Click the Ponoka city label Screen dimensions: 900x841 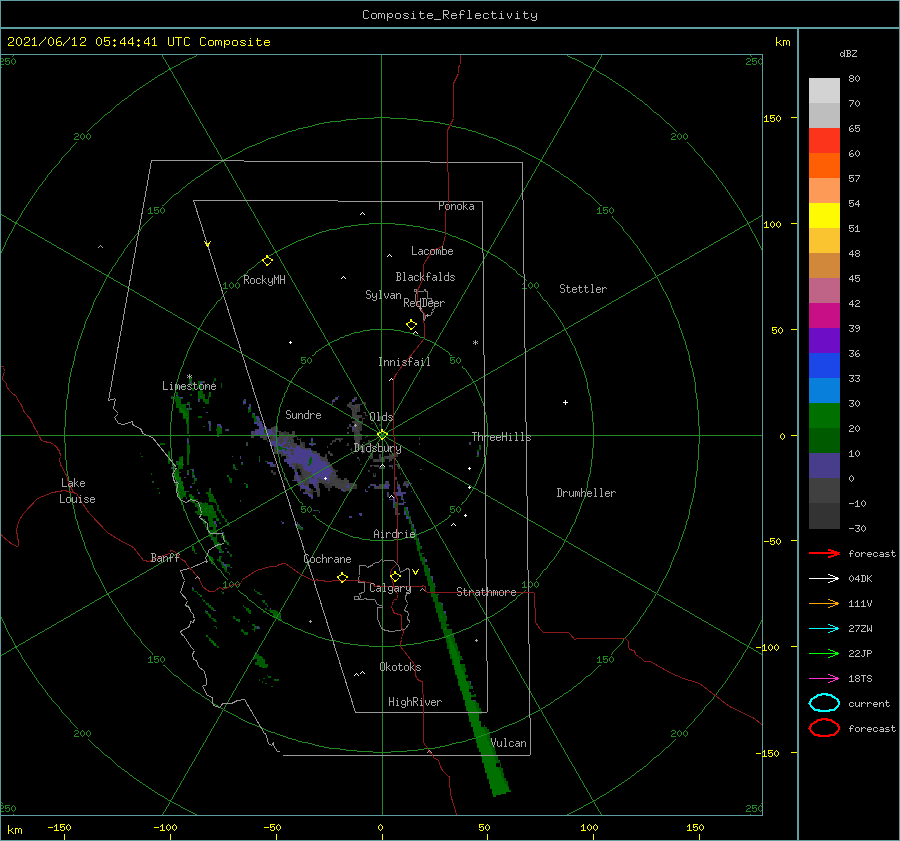(x=456, y=206)
